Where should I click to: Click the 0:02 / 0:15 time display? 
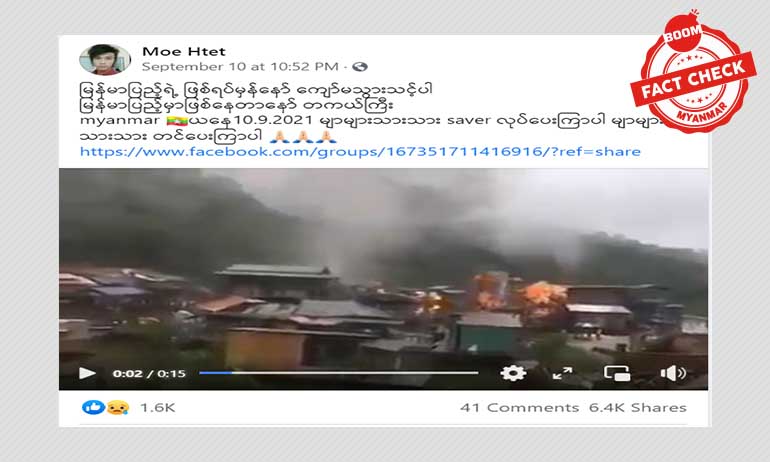(x=149, y=373)
